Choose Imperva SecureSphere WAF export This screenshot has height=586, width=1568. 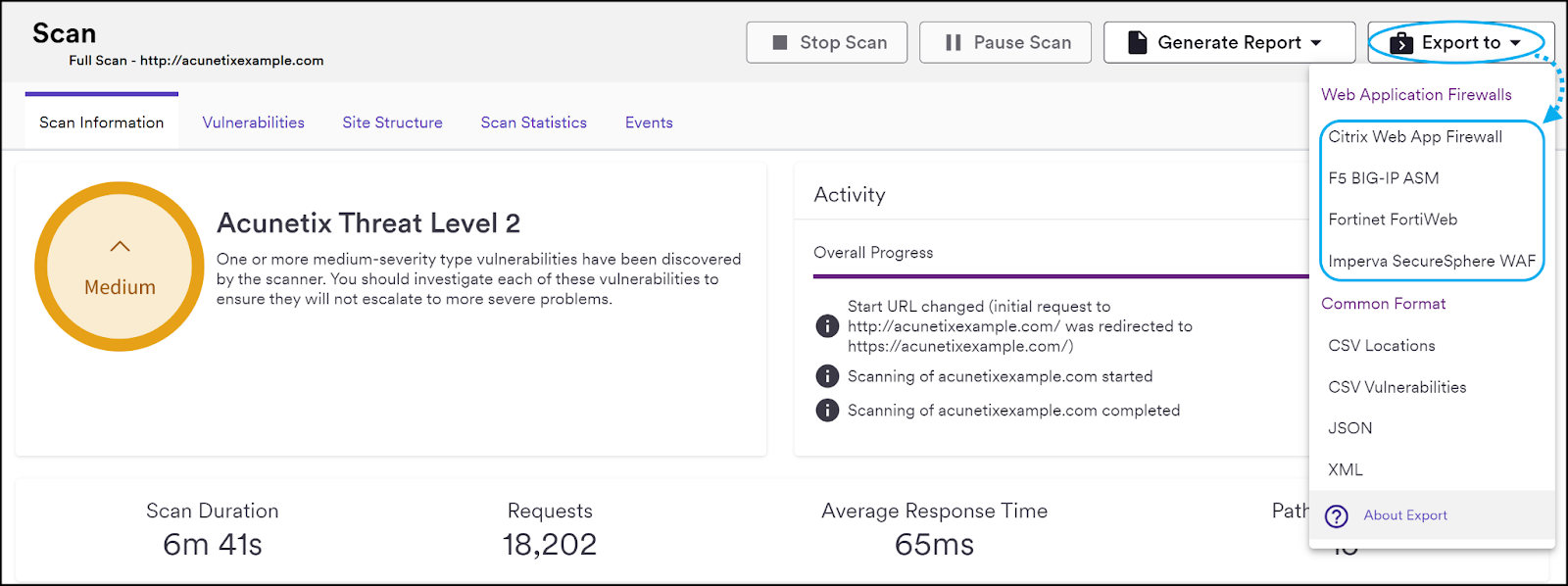1432,262
